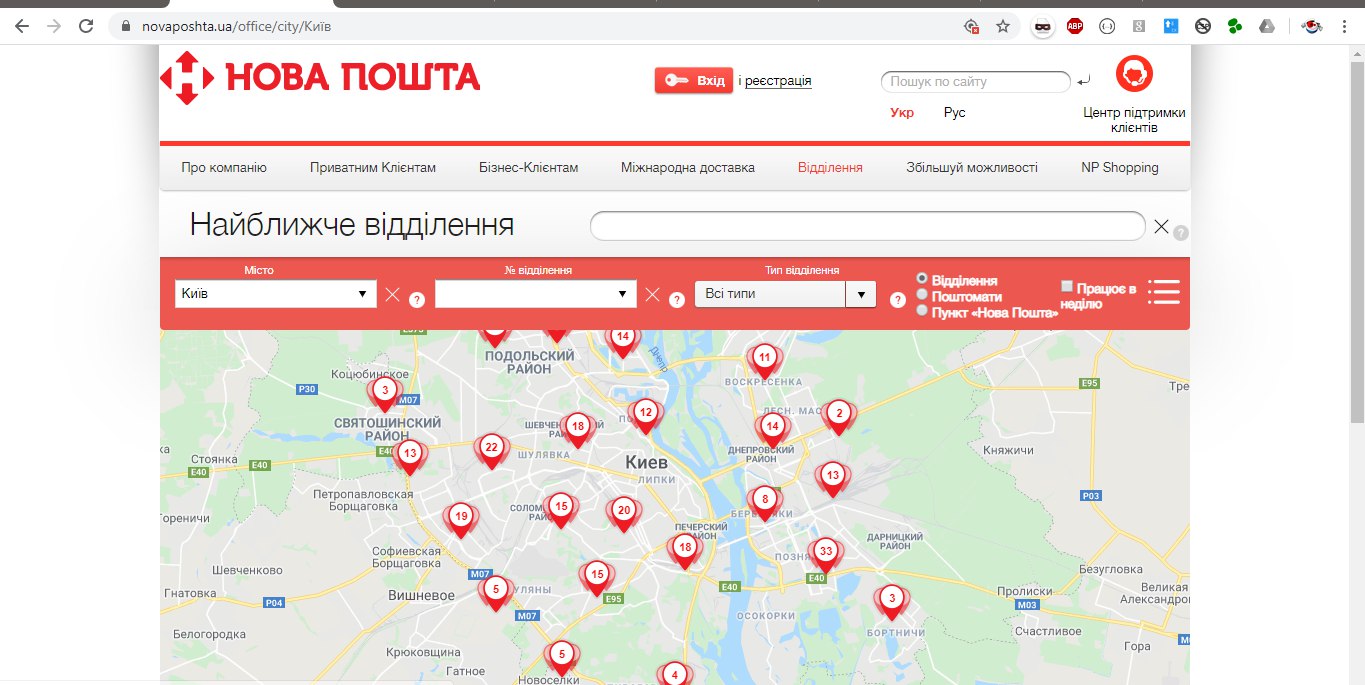Image resolution: width=1365 pixels, height=685 pixels.
Task: Click map cluster marker 3 in Святошинский район
Action: click(x=385, y=392)
